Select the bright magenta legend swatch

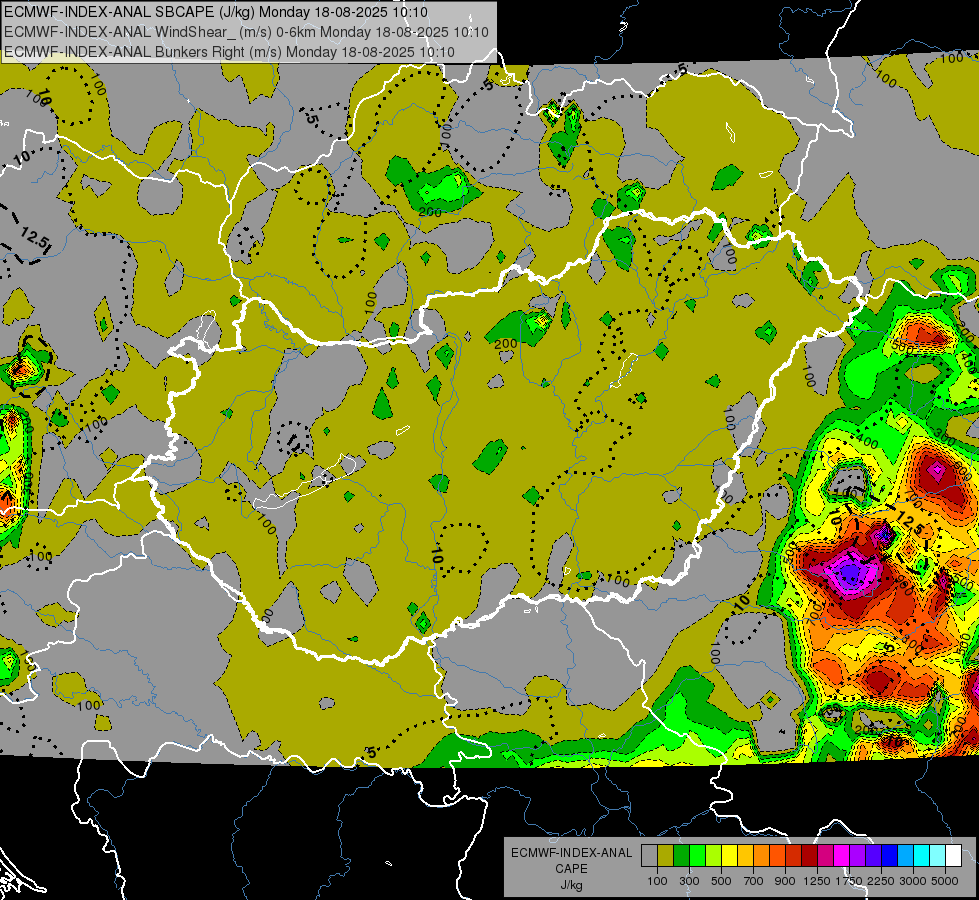[x=842, y=856]
